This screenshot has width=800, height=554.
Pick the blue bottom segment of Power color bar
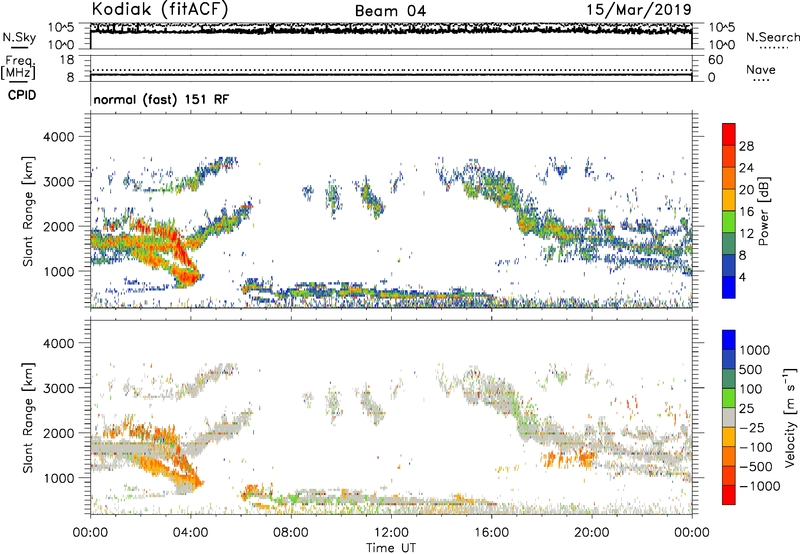(x=729, y=287)
